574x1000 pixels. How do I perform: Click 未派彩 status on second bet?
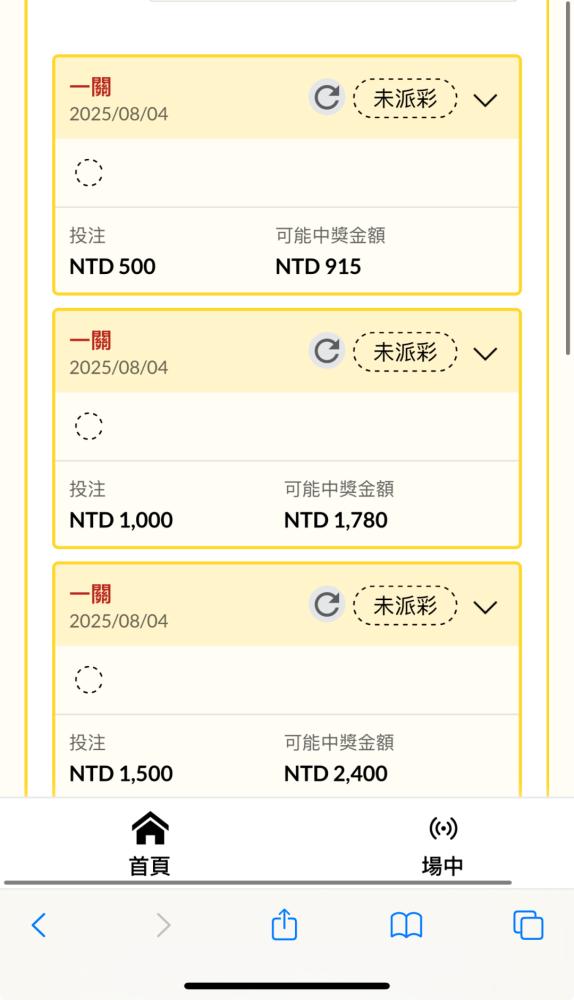[x=406, y=351]
